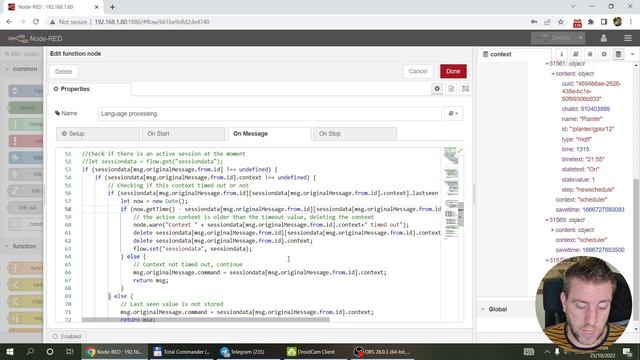Edit the Name field 'Language processing'
Image resolution: width=640 pixels, height=360 pixels.
(x=269, y=113)
